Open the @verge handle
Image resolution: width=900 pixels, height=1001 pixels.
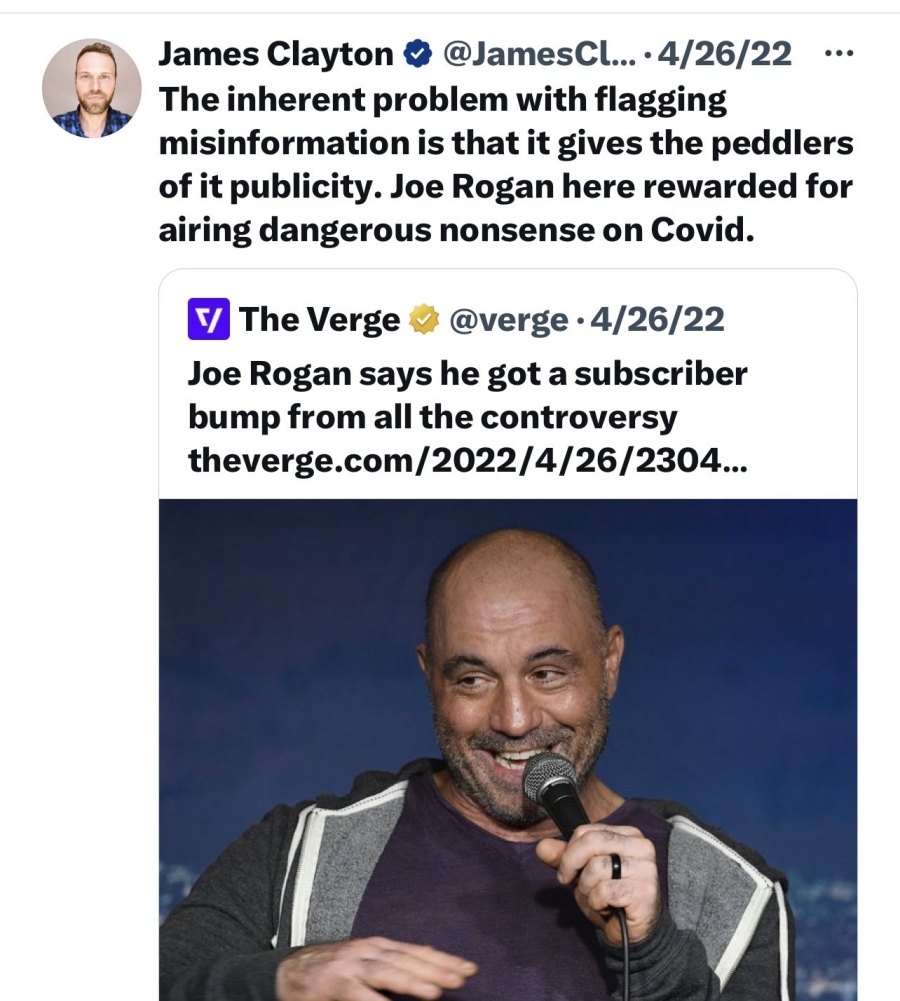point(509,320)
